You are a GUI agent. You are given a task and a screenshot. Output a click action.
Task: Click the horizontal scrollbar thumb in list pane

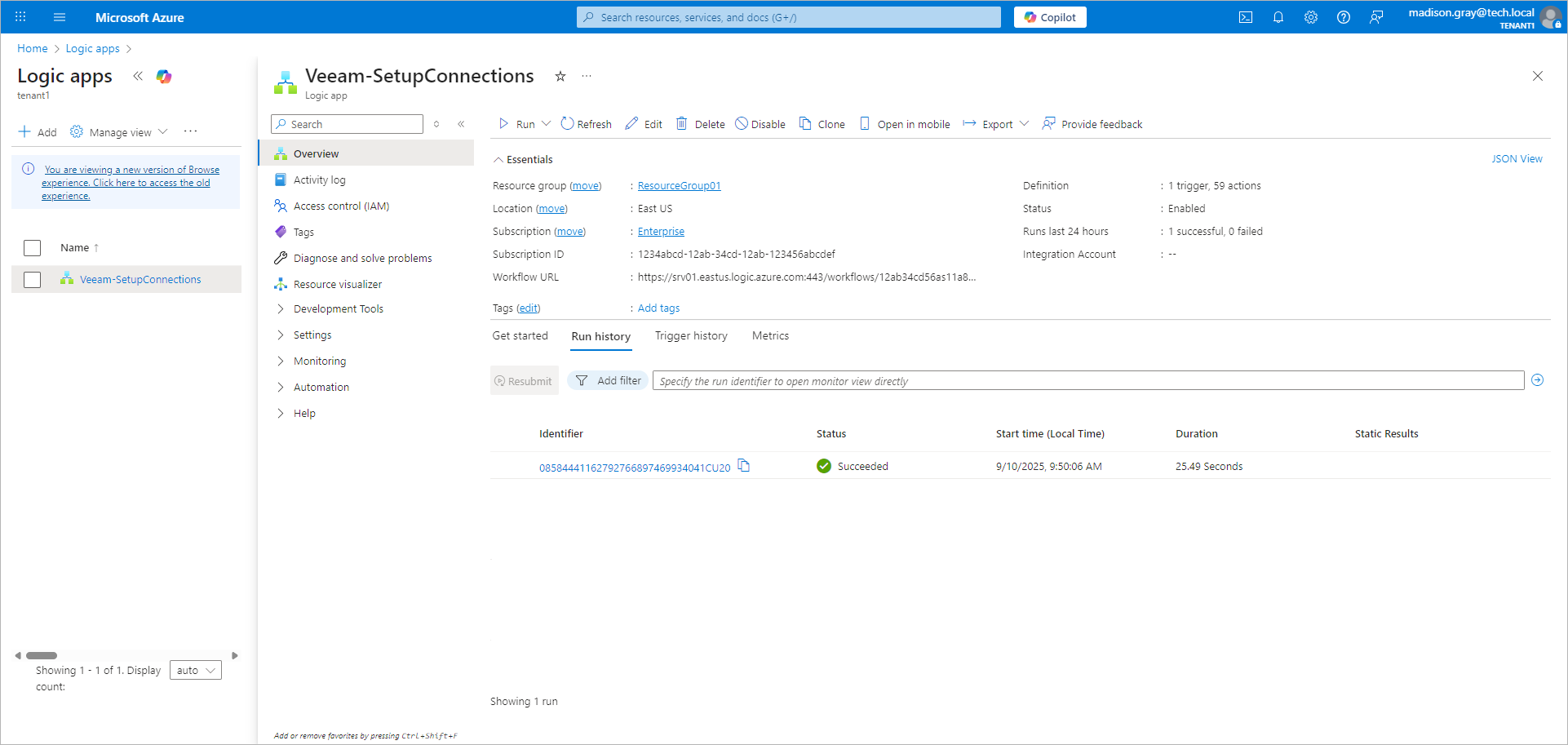[42, 655]
